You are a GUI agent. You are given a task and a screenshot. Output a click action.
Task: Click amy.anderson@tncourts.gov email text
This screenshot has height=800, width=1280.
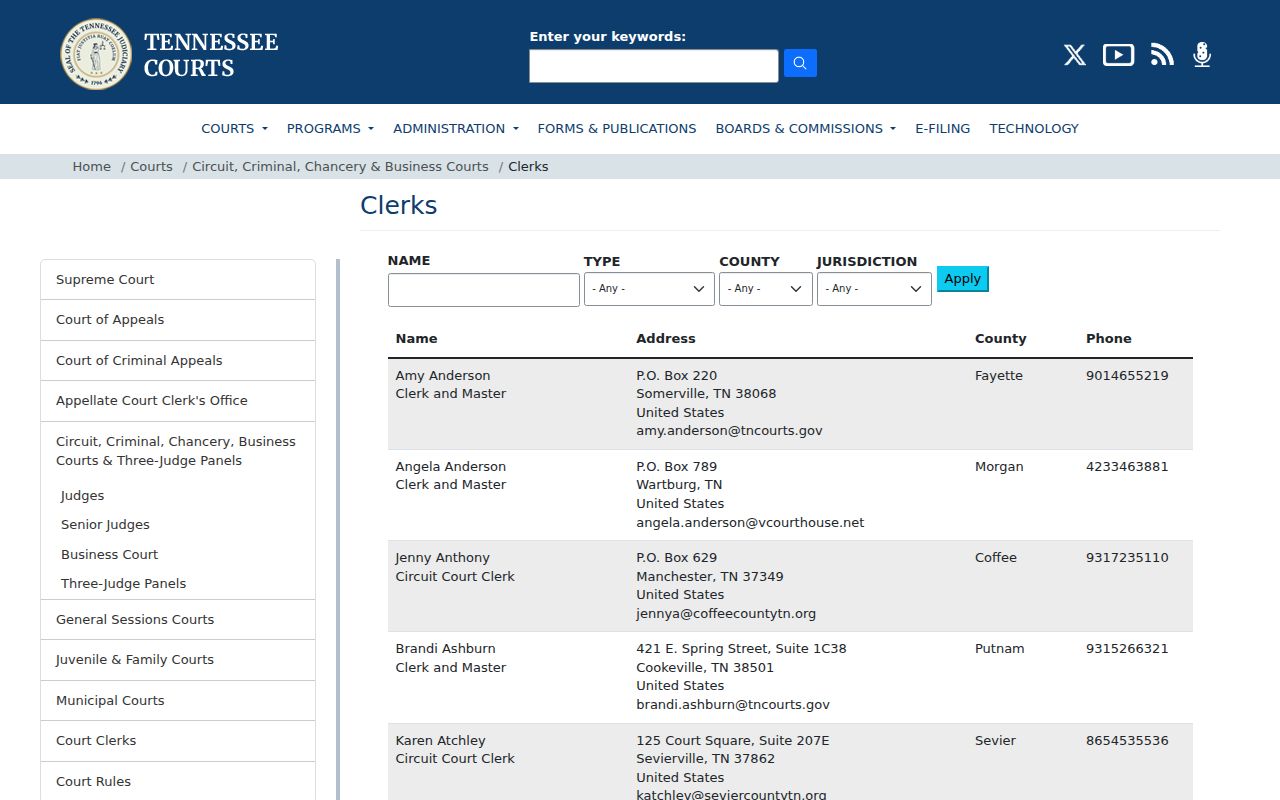coord(729,431)
